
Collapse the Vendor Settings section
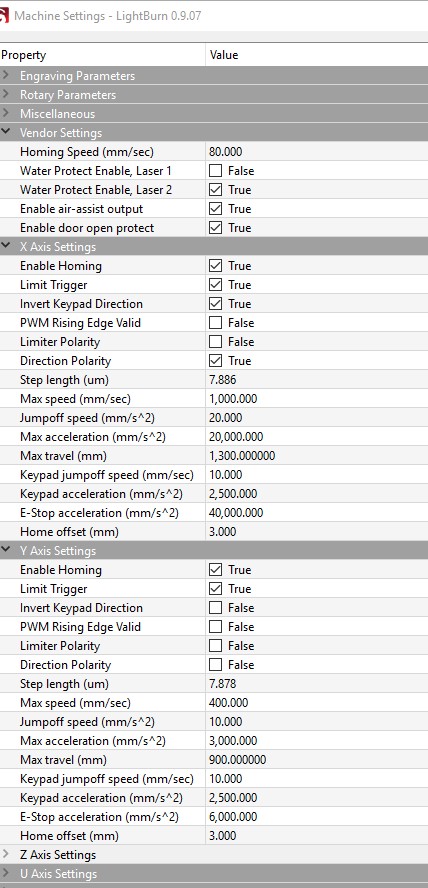click(6, 133)
